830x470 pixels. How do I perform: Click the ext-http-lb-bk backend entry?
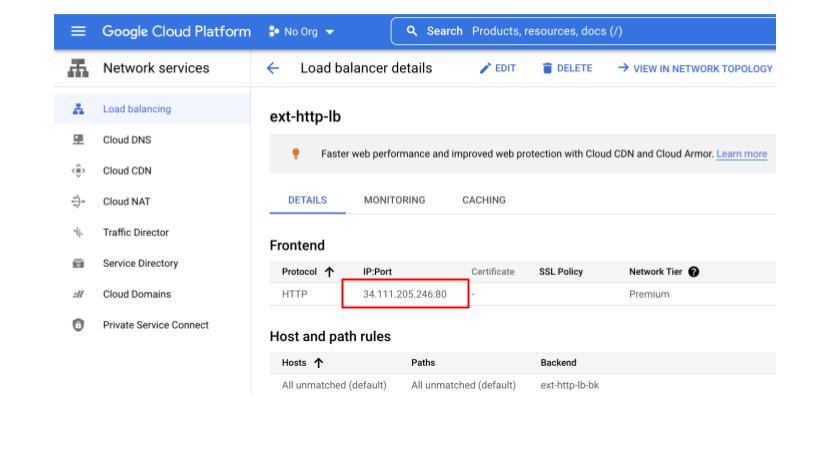tap(570, 385)
